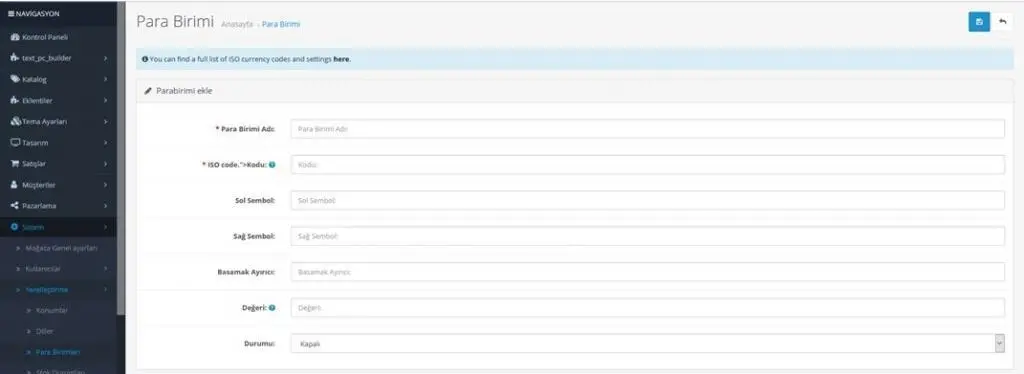Click the Tema Ayarları icon
Viewport: 1024px width, 374px height.
[16, 121]
